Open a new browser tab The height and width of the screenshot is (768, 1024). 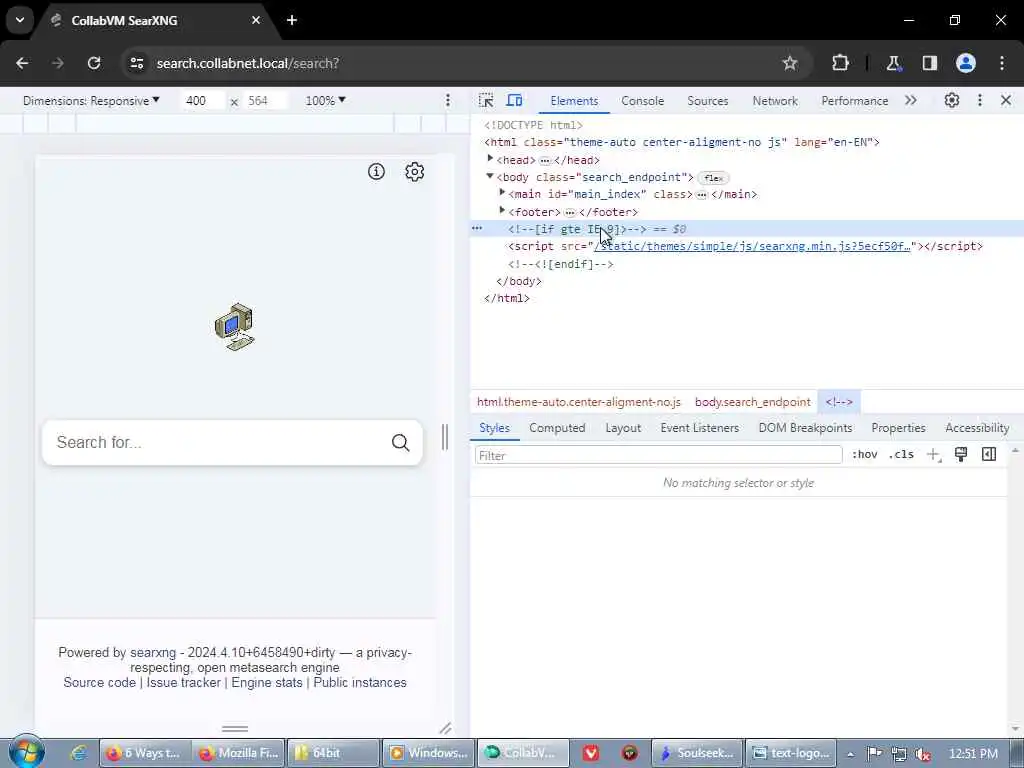point(292,20)
